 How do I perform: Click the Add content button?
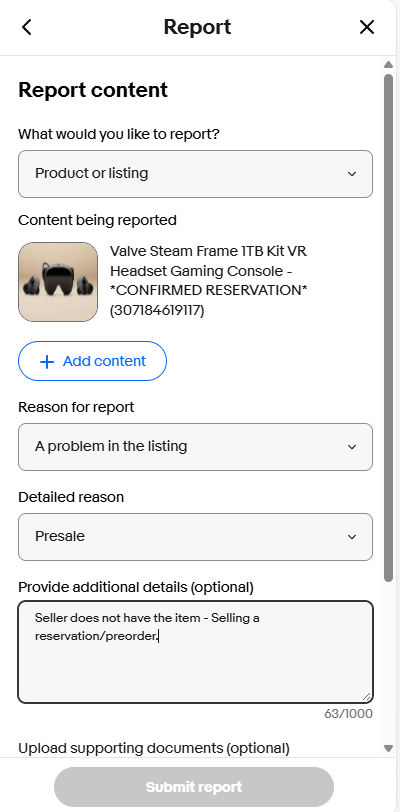(x=92, y=361)
